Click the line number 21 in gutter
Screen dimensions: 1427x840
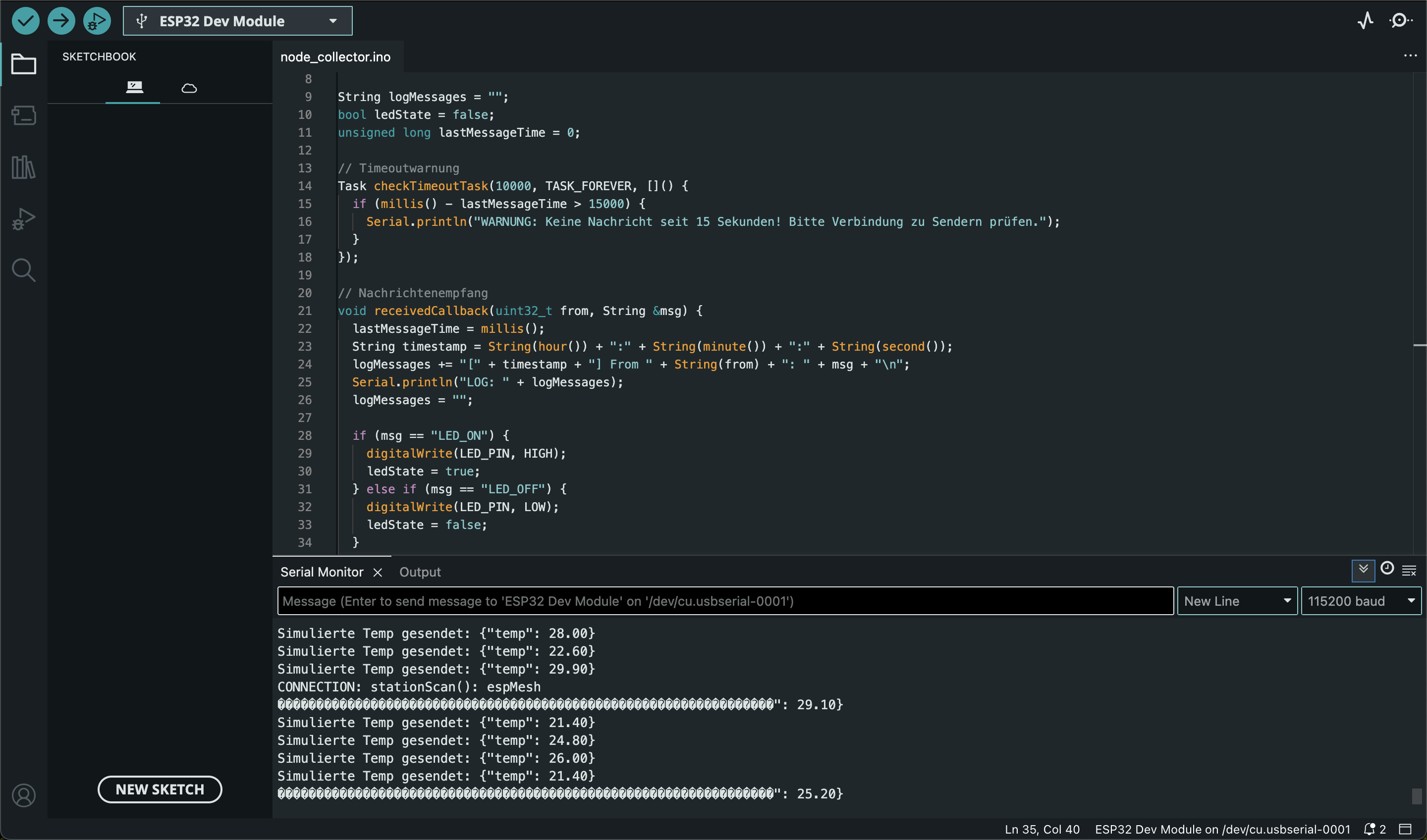pyautogui.click(x=305, y=311)
